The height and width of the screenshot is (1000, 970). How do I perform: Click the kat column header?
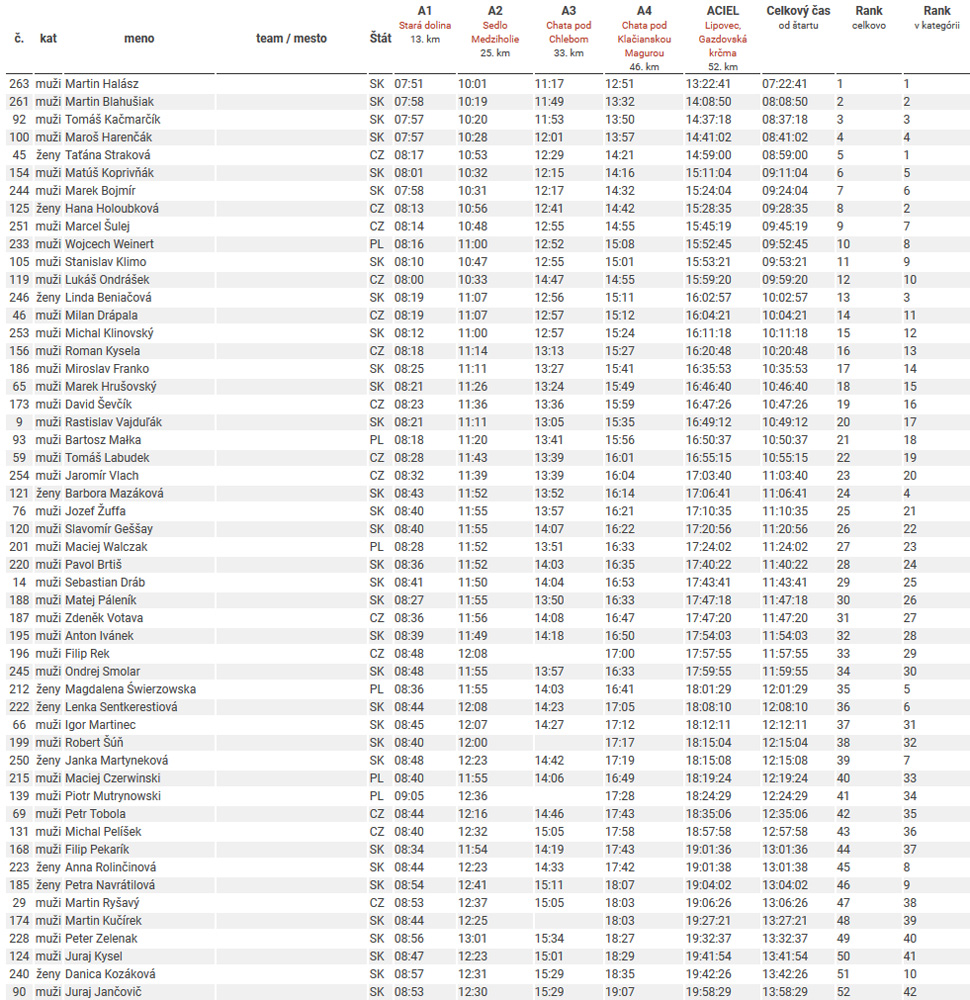[x=48, y=38]
